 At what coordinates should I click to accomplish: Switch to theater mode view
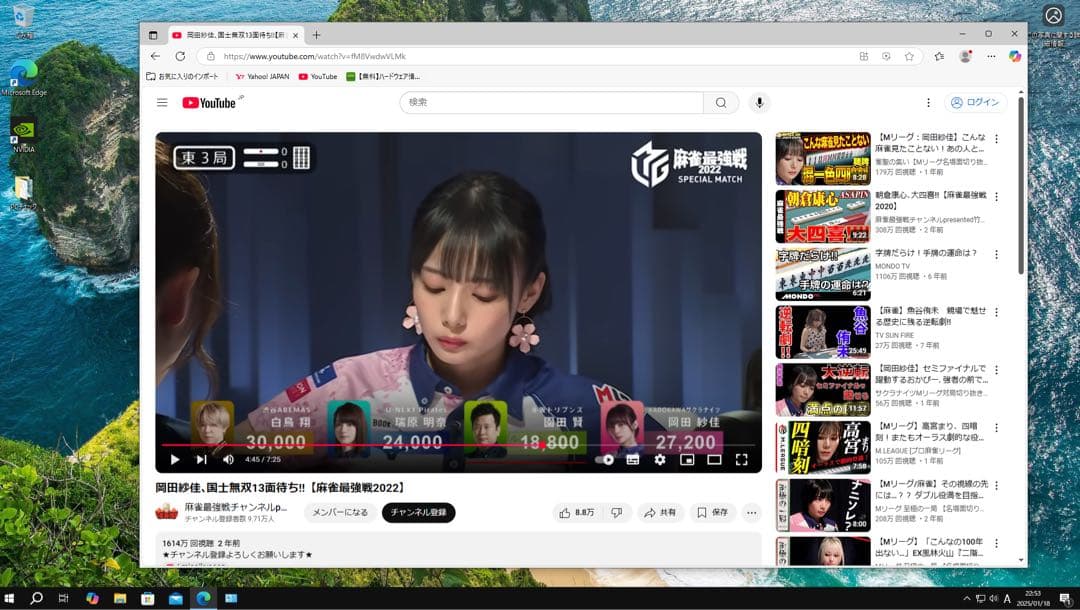(x=714, y=460)
